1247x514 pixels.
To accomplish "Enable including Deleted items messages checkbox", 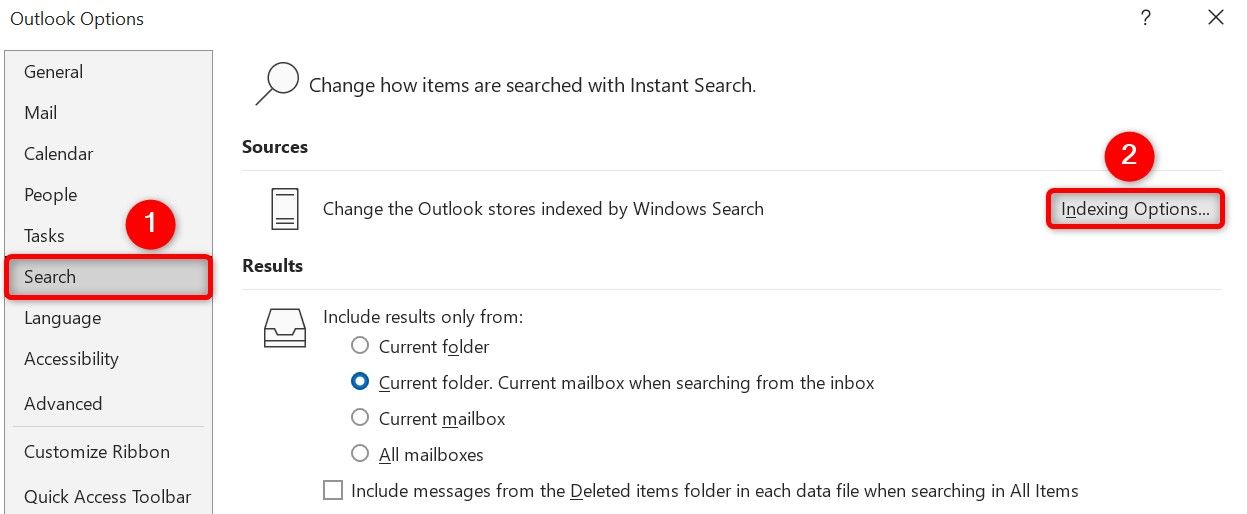I will (x=333, y=491).
